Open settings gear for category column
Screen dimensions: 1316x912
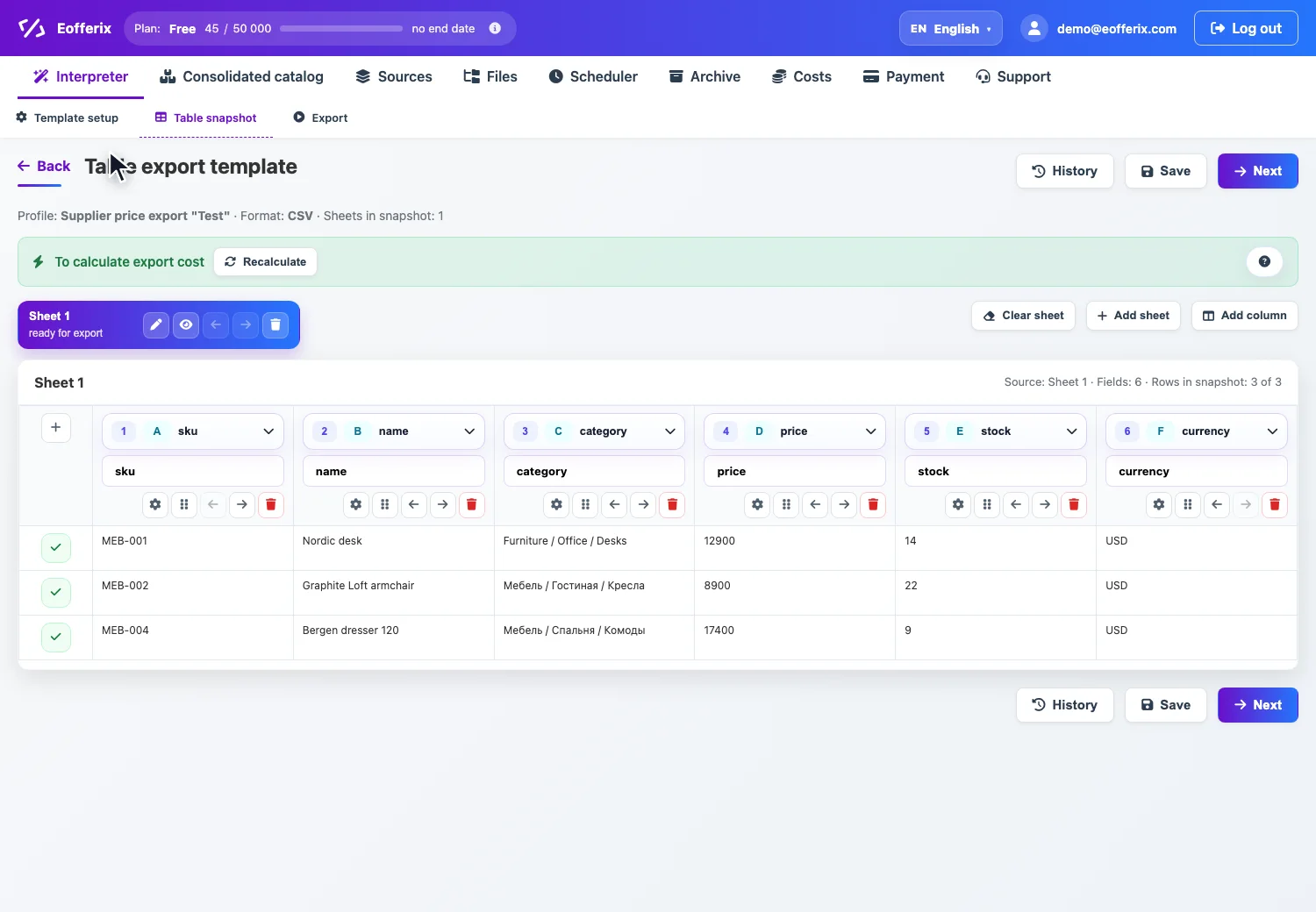(x=557, y=504)
